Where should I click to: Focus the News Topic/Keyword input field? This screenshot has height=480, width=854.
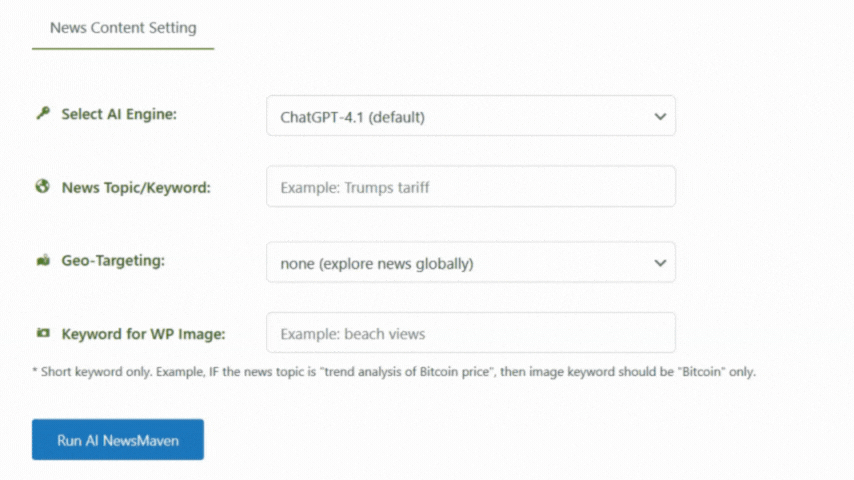coord(471,186)
